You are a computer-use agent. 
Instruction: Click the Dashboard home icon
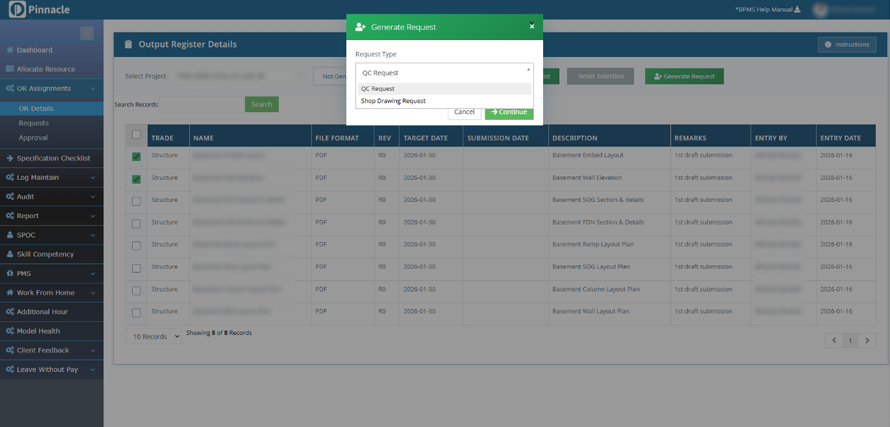pyautogui.click(x=10, y=50)
